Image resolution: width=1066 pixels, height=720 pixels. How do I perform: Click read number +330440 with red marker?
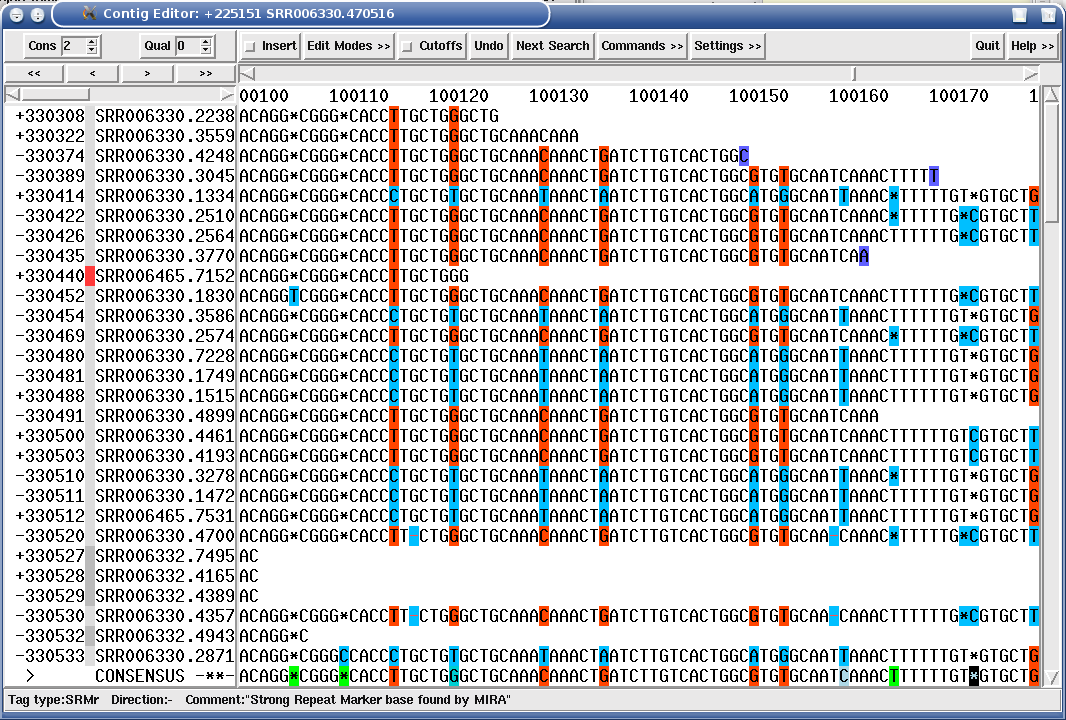point(50,276)
